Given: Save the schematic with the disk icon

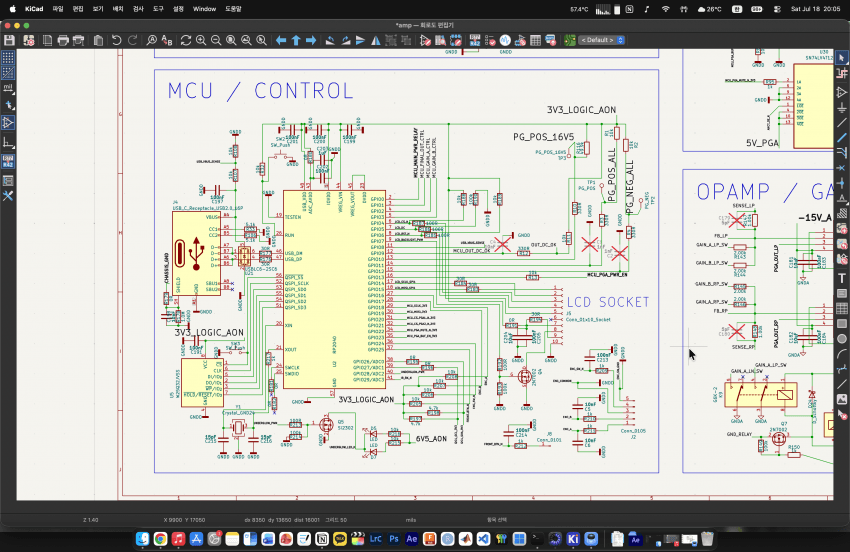Looking at the screenshot, I should (x=9, y=40).
